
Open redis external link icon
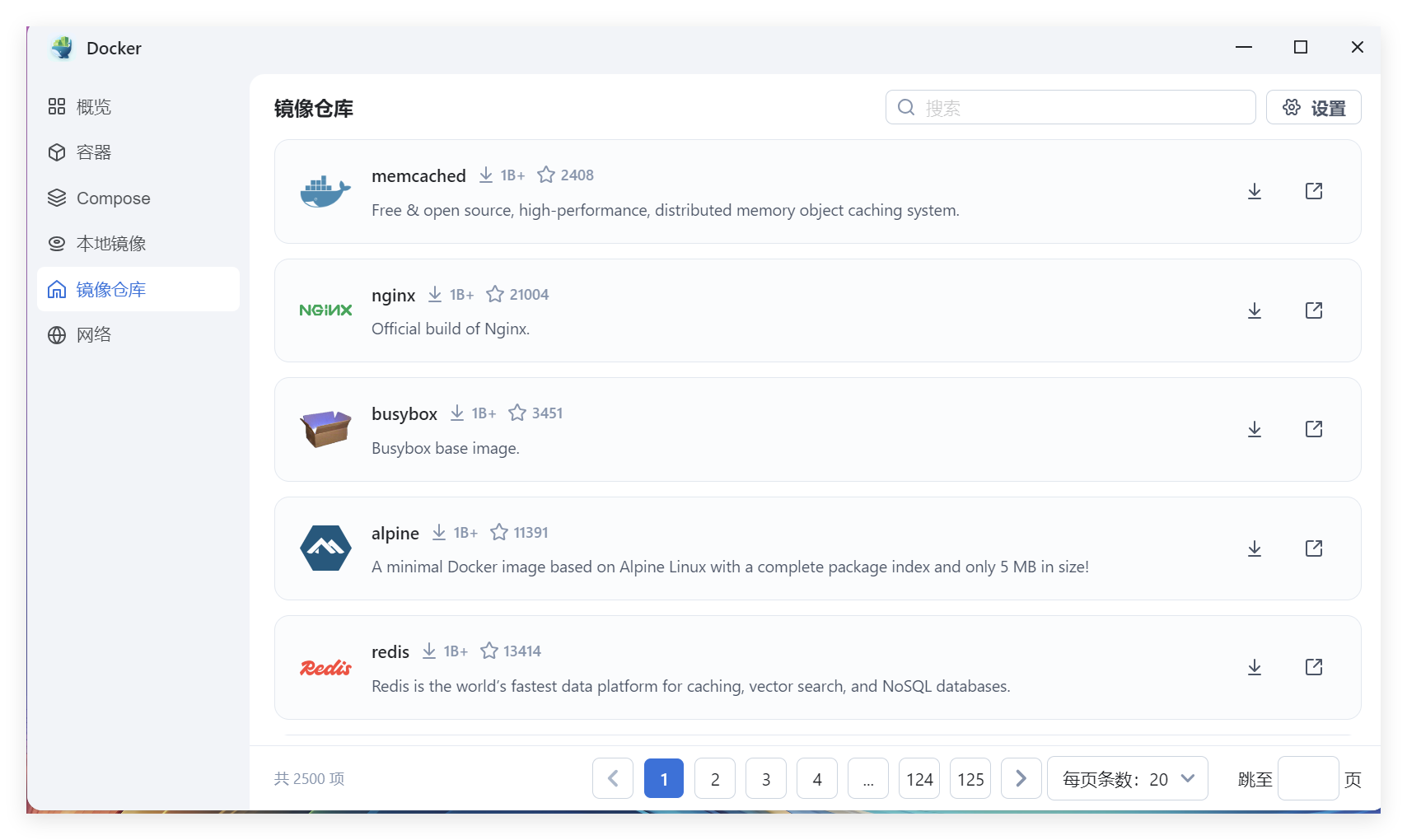1314,667
